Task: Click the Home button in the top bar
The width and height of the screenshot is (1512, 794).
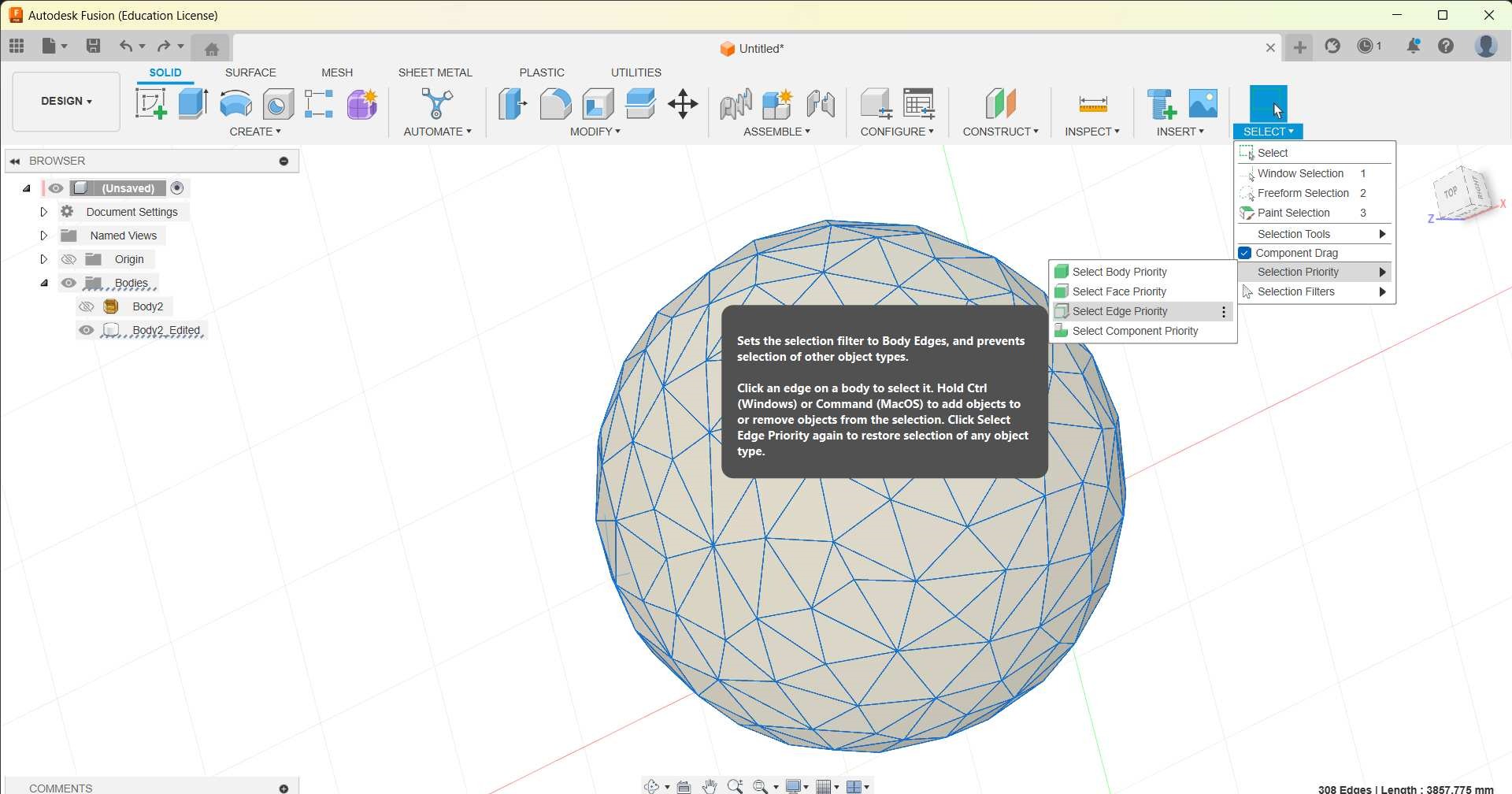Action: pos(211,49)
